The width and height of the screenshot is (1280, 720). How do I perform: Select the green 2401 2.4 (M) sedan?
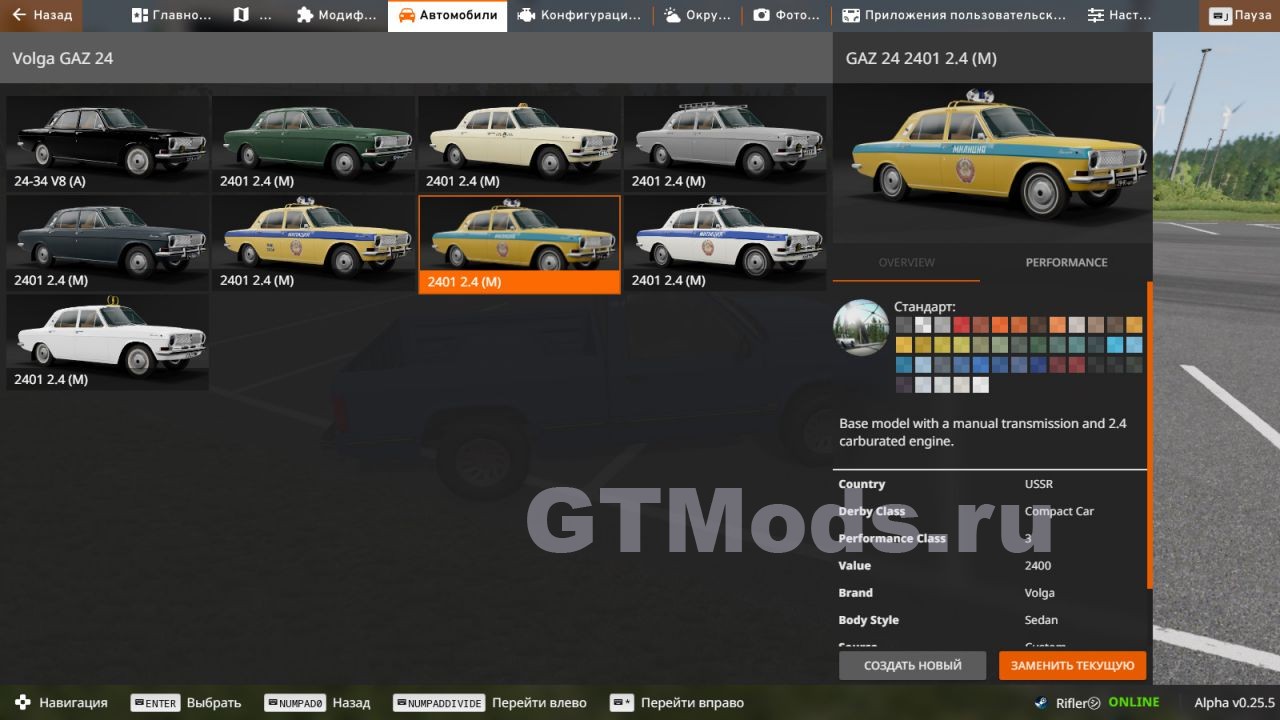(x=314, y=143)
